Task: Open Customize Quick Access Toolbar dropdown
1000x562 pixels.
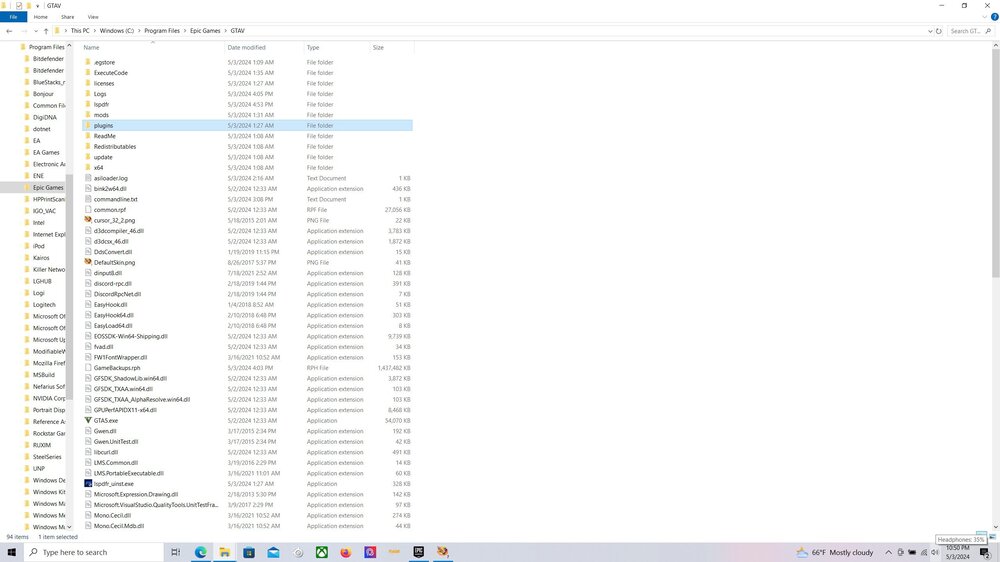Action: (x=38, y=6)
